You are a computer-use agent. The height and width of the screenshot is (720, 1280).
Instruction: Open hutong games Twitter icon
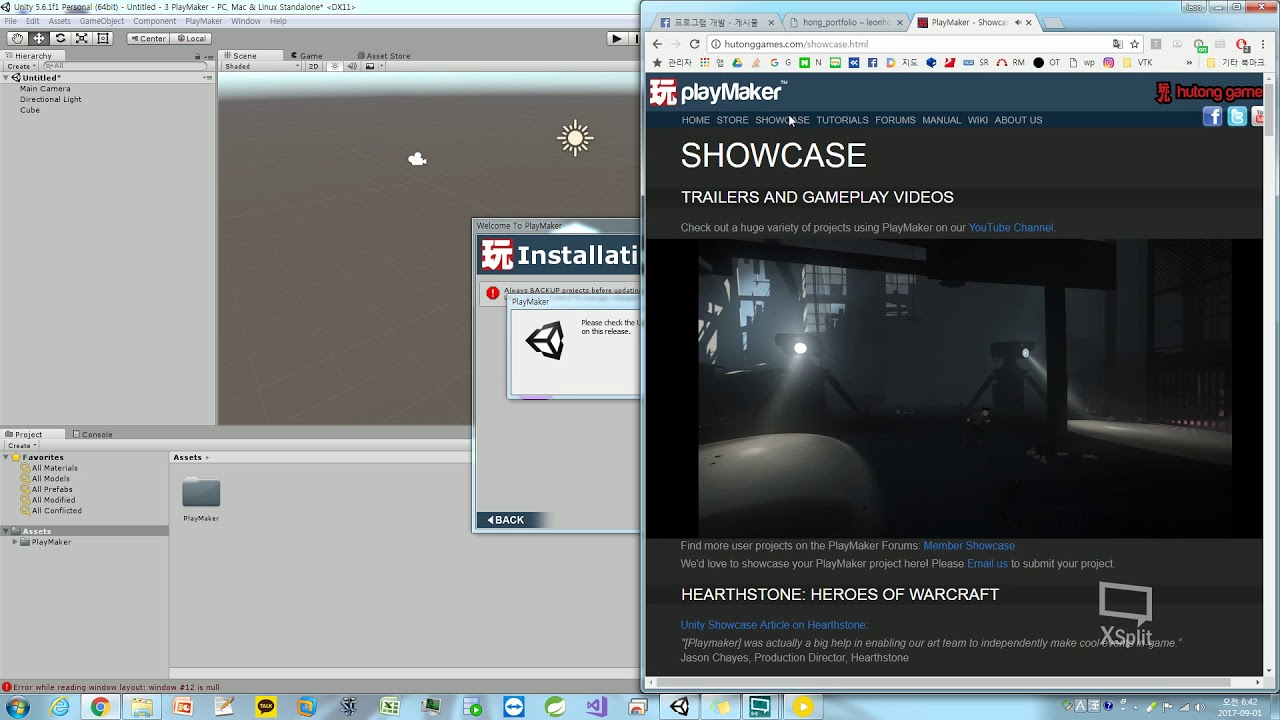tap(1237, 117)
